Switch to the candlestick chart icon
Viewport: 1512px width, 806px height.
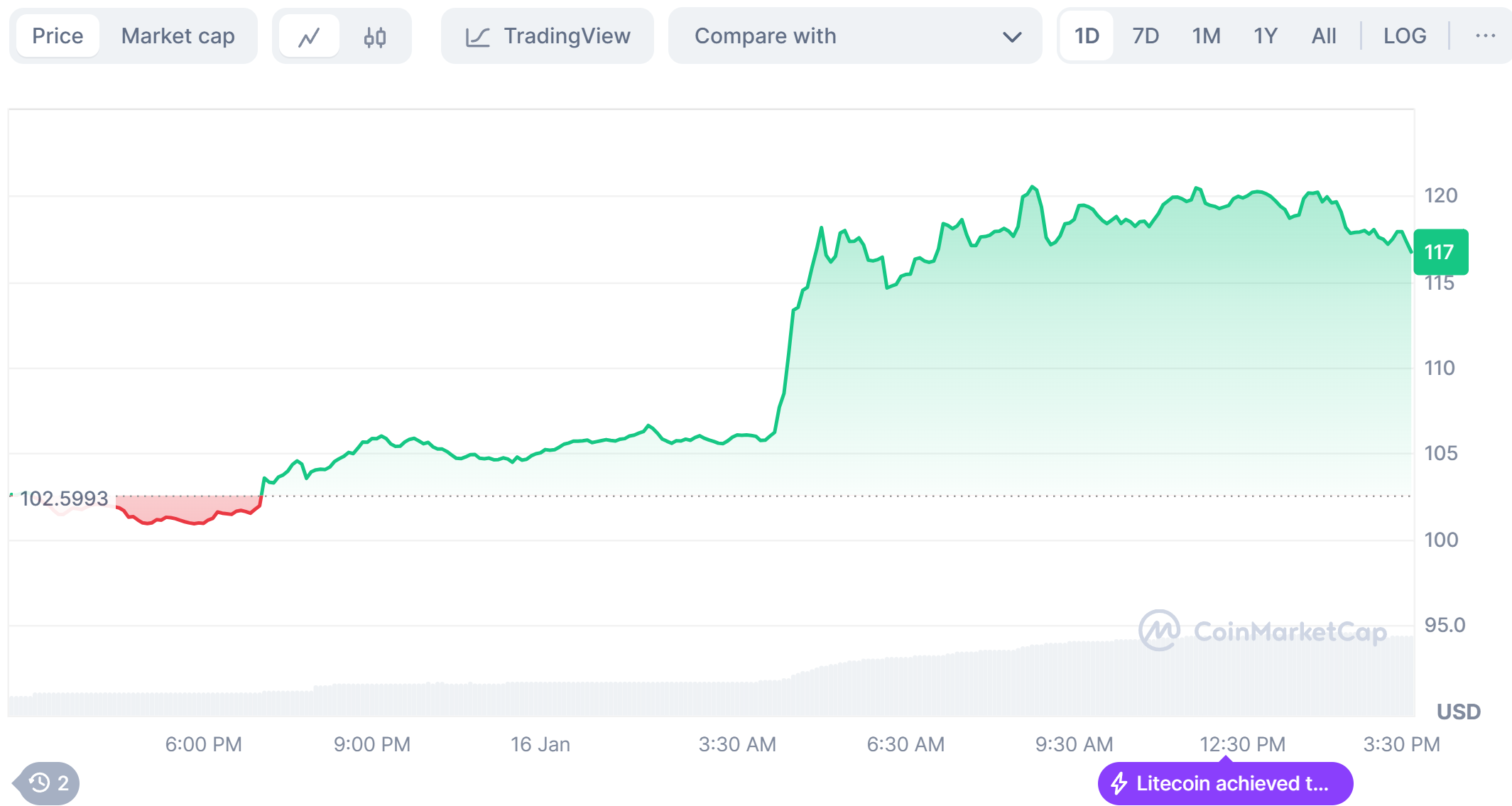(374, 36)
